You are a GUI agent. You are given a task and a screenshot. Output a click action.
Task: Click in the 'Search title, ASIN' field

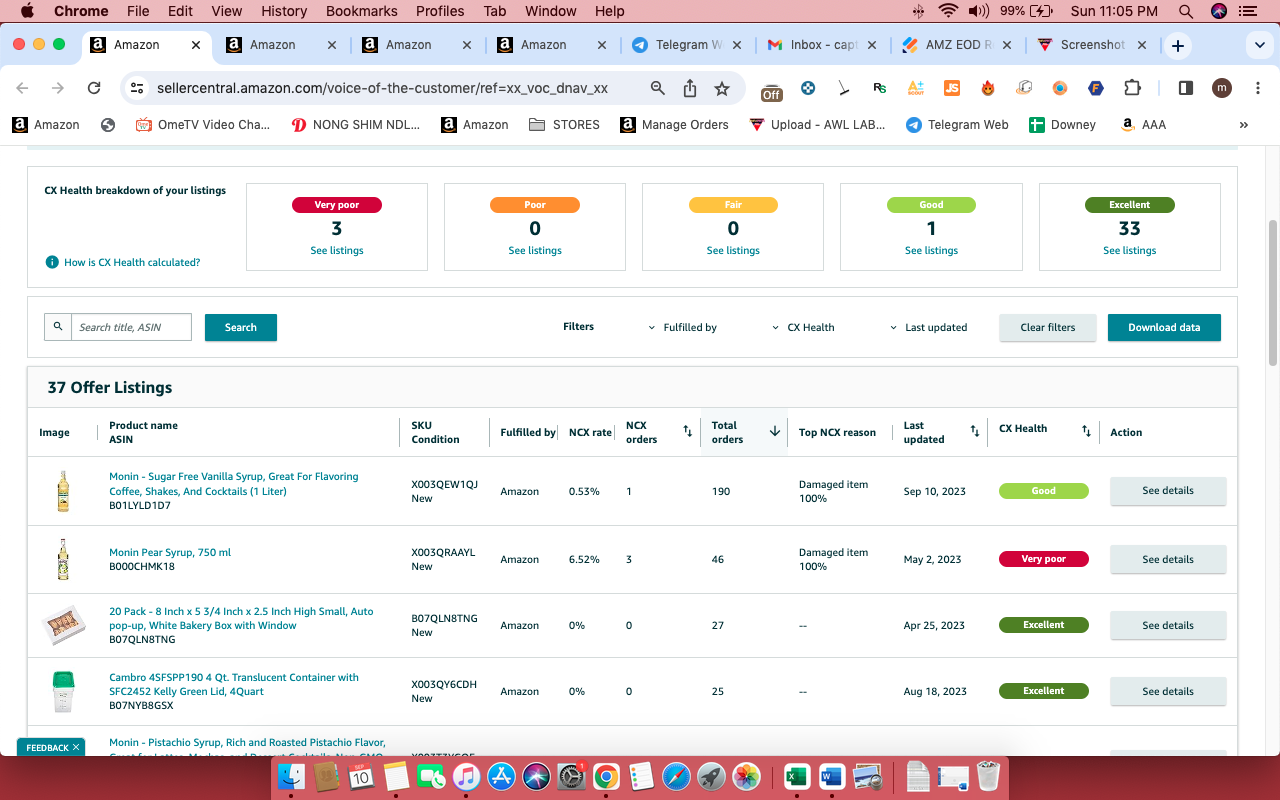(131, 327)
